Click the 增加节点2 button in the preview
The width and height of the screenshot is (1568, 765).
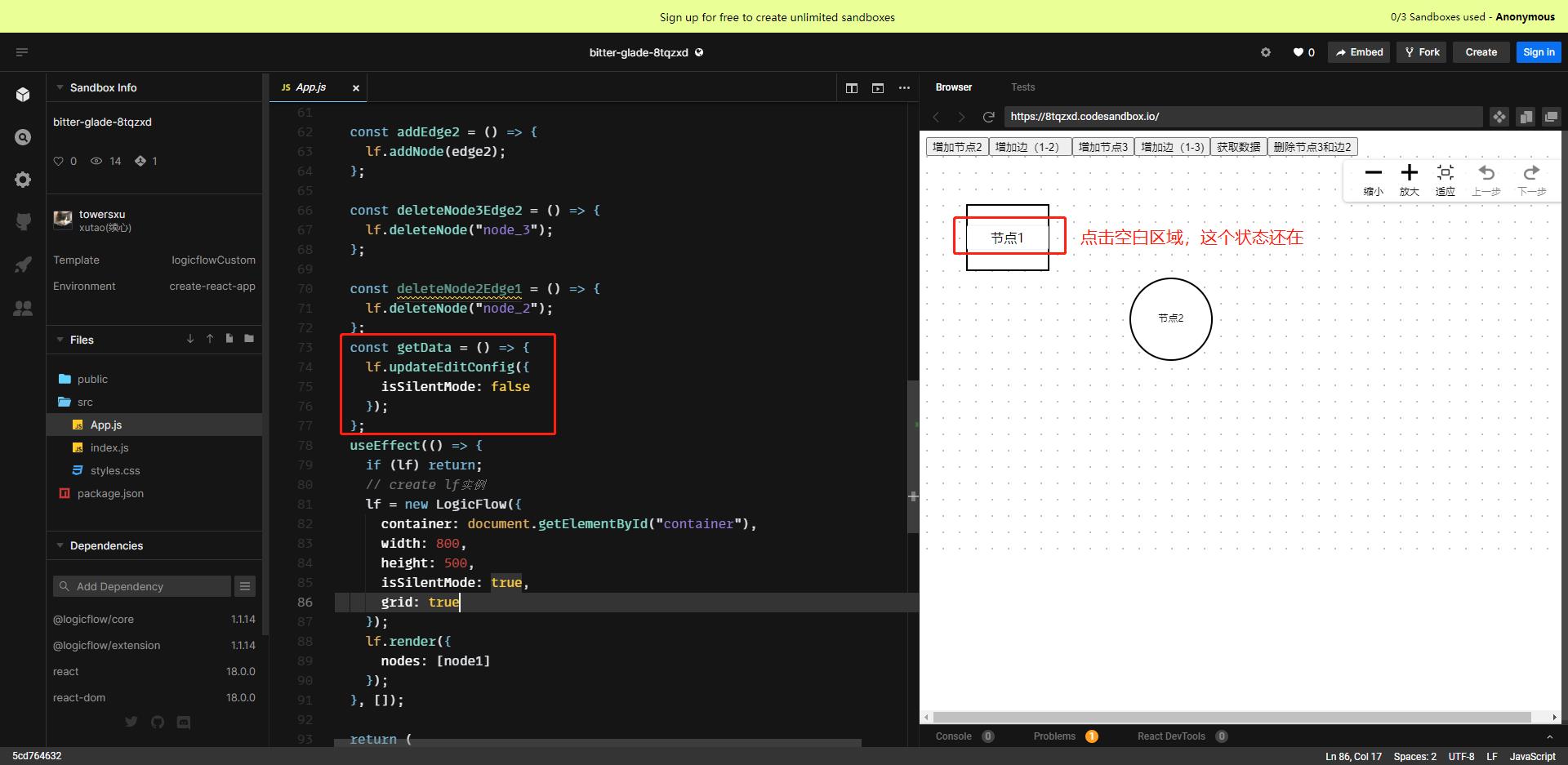[956, 147]
